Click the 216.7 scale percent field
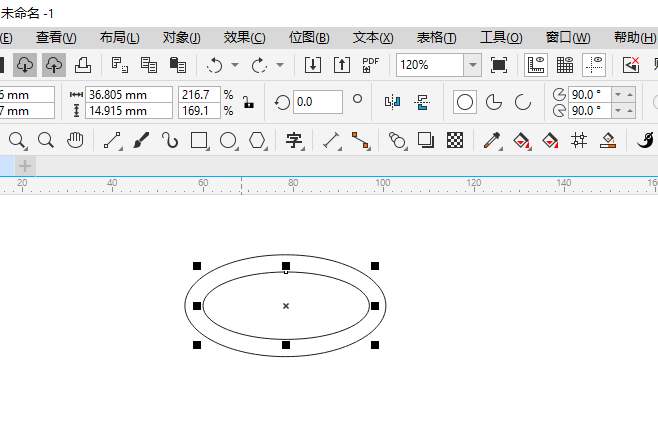The image size is (658, 428). point(199,94)
